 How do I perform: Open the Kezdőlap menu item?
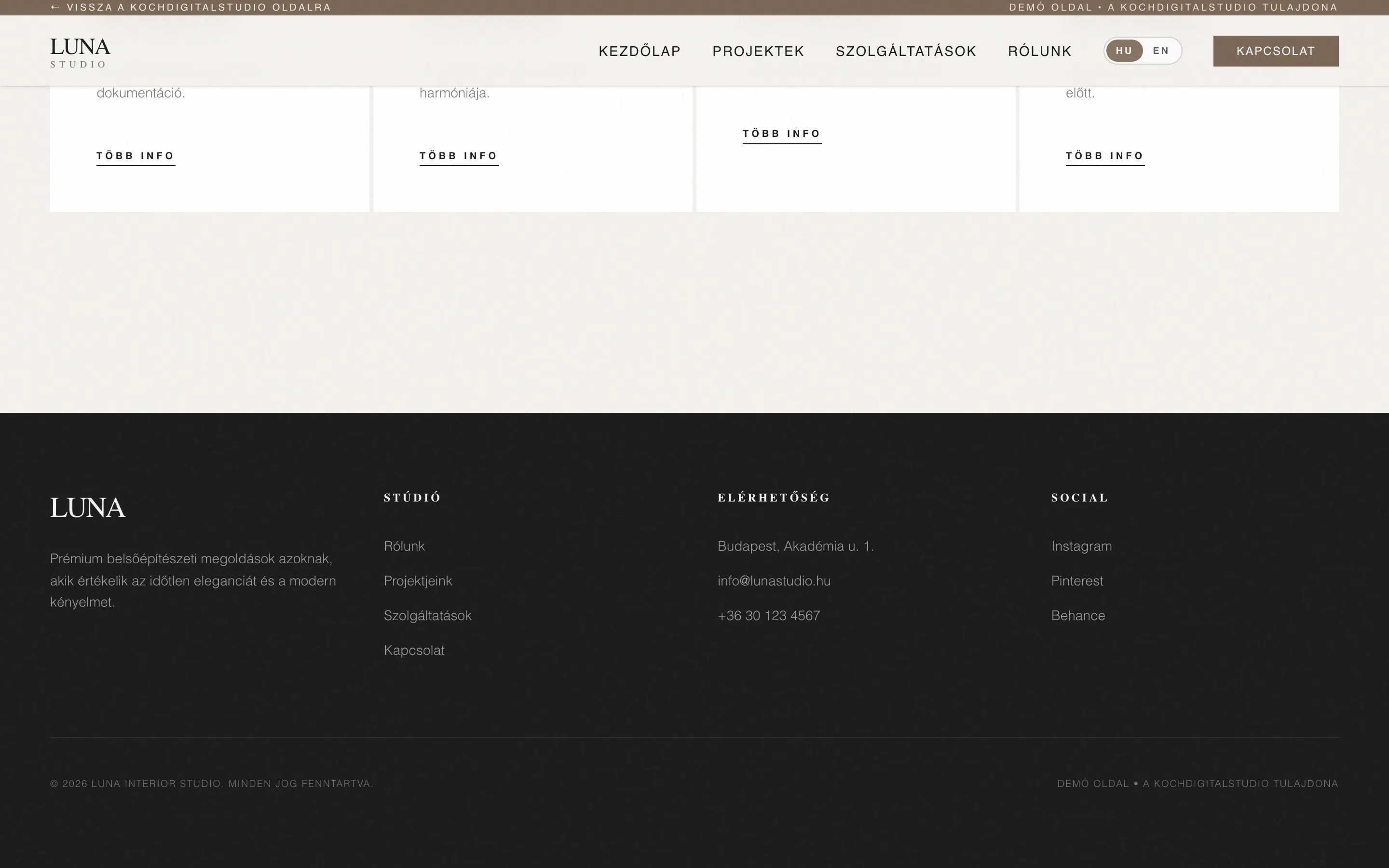[x=640, y=51]
